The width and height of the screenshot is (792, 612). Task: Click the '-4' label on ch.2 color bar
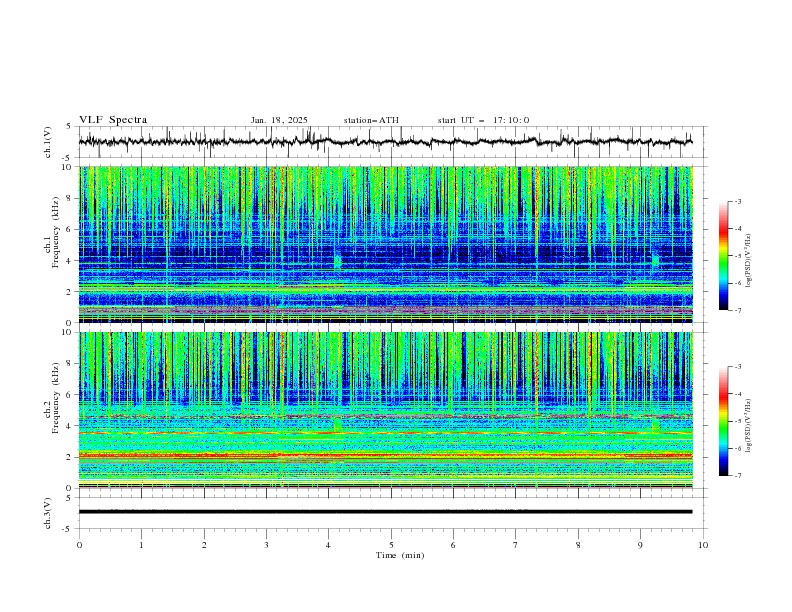[x=737, y=394]
